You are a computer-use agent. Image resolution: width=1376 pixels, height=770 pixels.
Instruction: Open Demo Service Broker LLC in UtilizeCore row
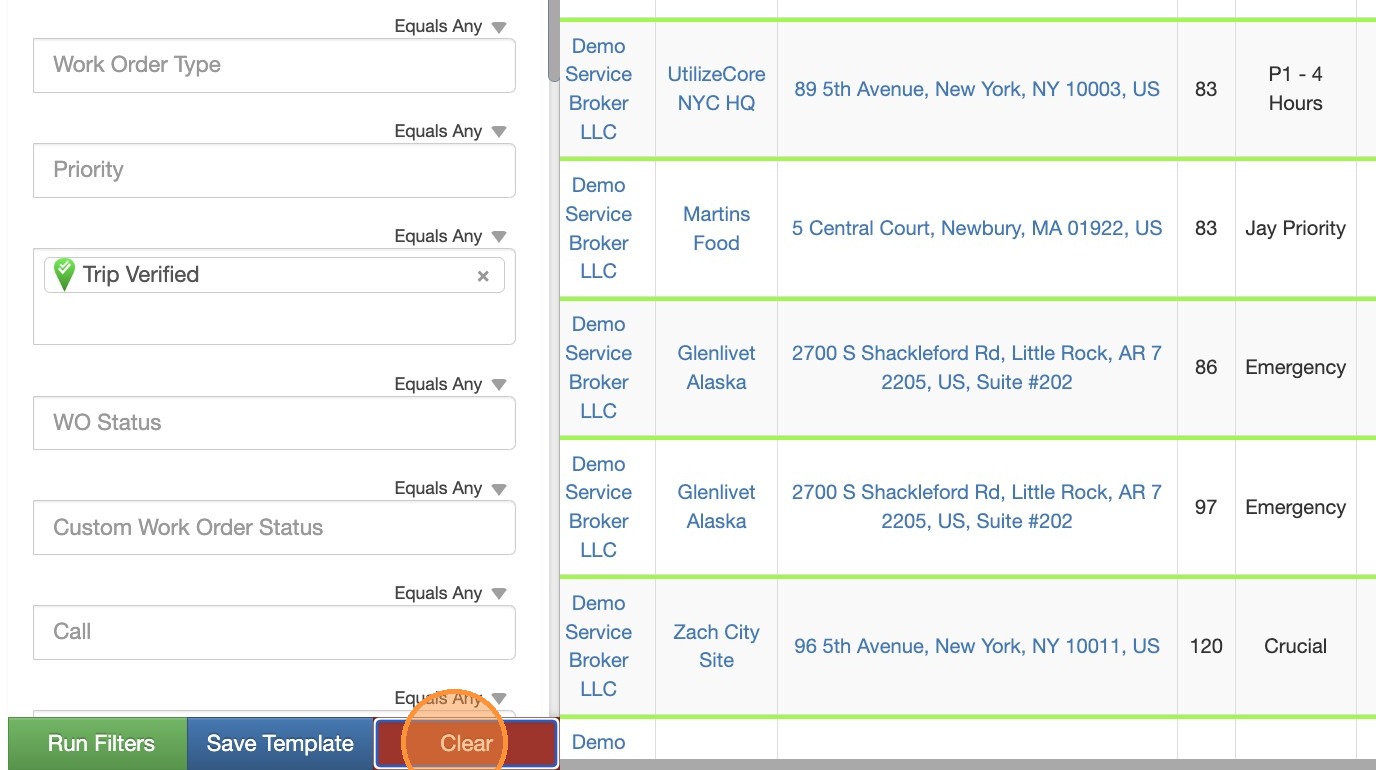click(x=598, y=89)
